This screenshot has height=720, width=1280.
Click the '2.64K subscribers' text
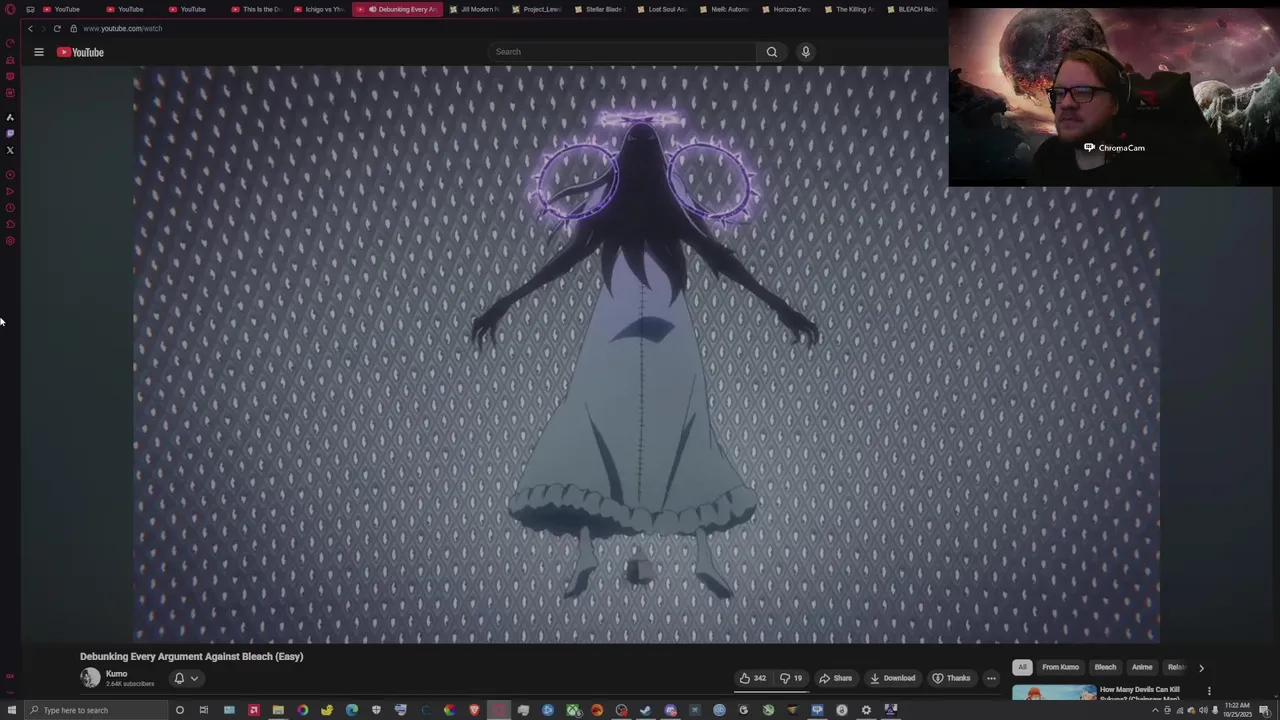(130, 684)
